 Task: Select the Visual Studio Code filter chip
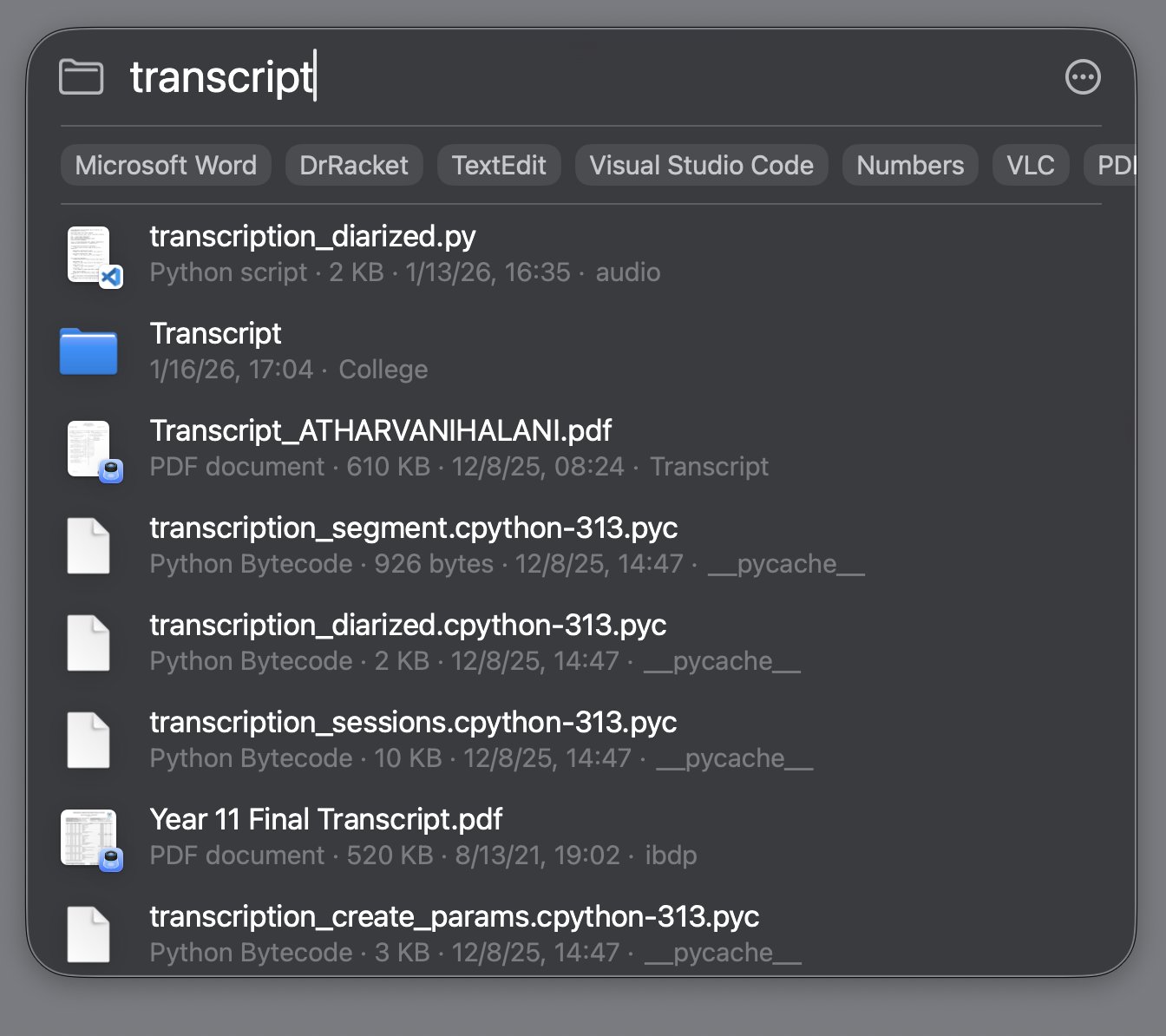tap(701, 165)
